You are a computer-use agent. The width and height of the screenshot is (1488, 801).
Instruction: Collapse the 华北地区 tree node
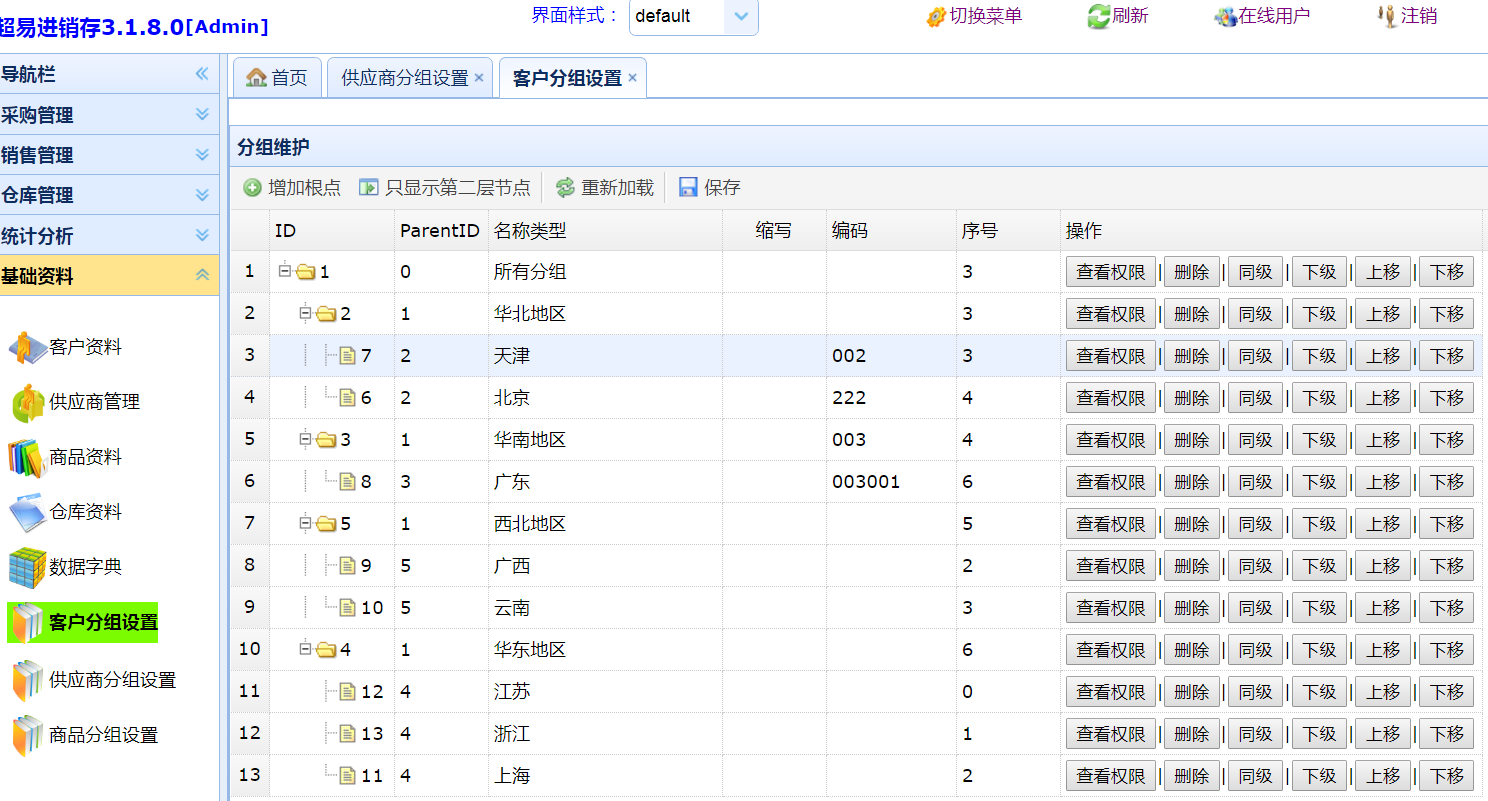click(x=306, y=314)
